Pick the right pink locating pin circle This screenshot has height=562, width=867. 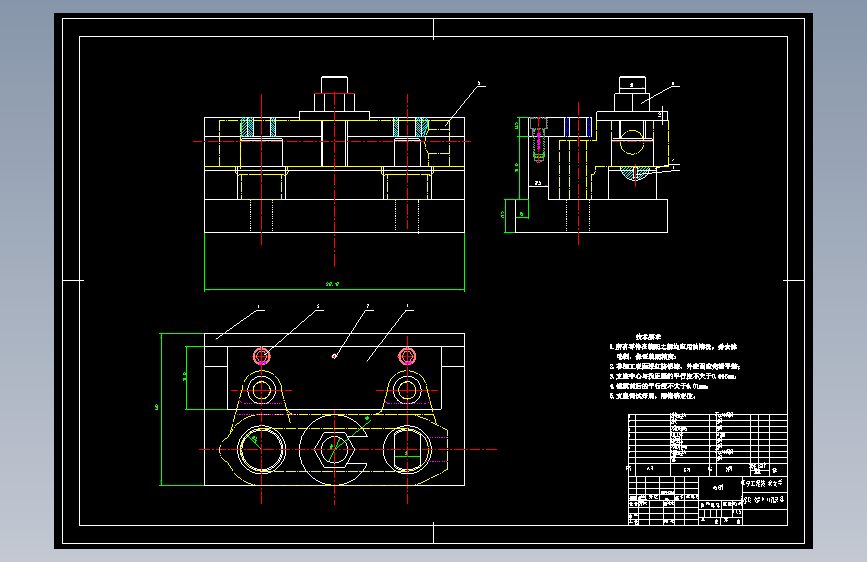point(407,356)
